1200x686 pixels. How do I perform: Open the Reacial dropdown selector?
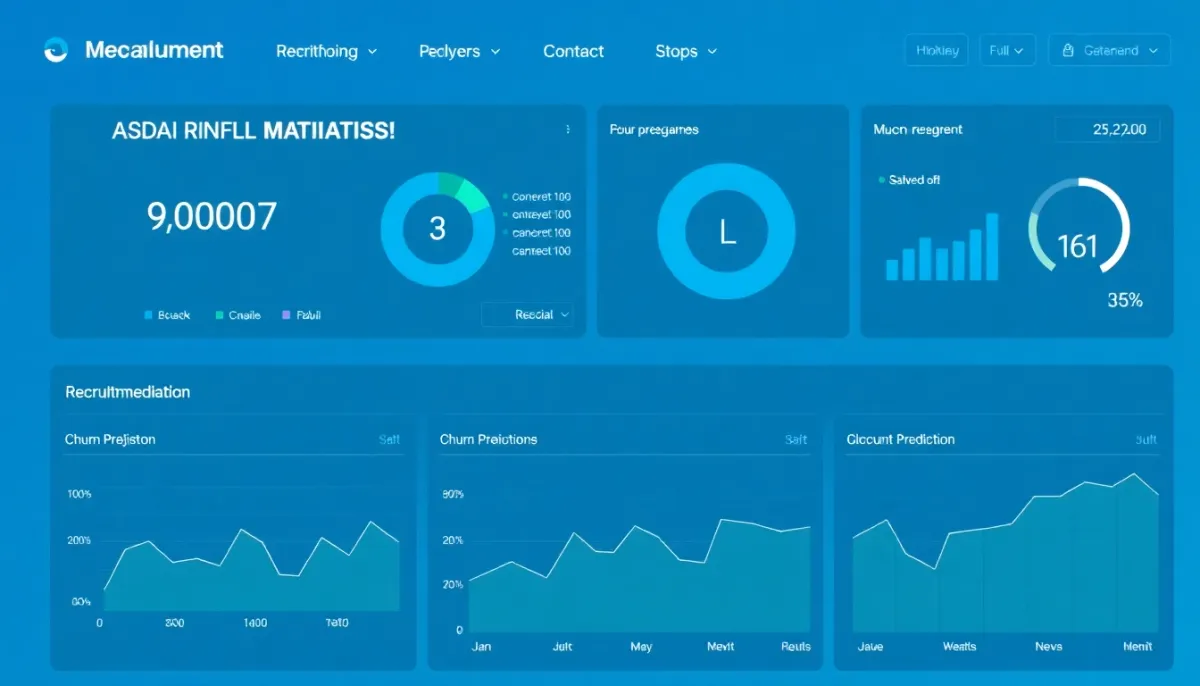click(527, 314)
